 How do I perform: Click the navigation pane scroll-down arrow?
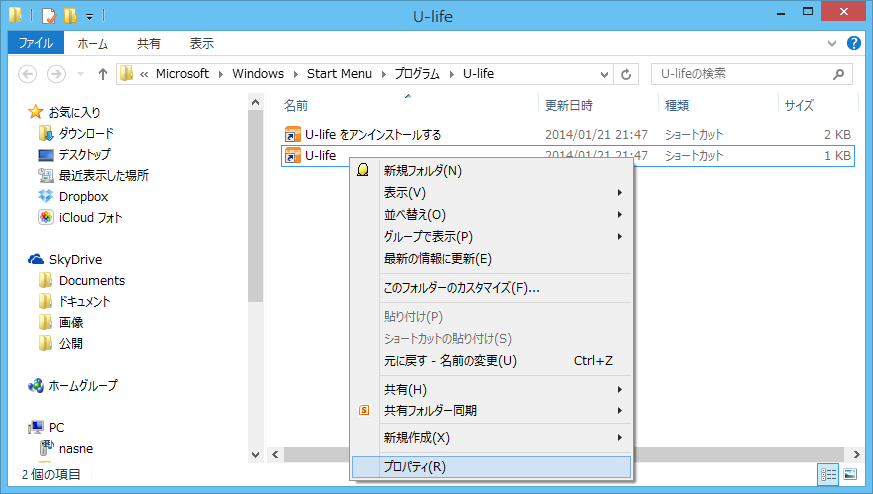pos(256,454)
